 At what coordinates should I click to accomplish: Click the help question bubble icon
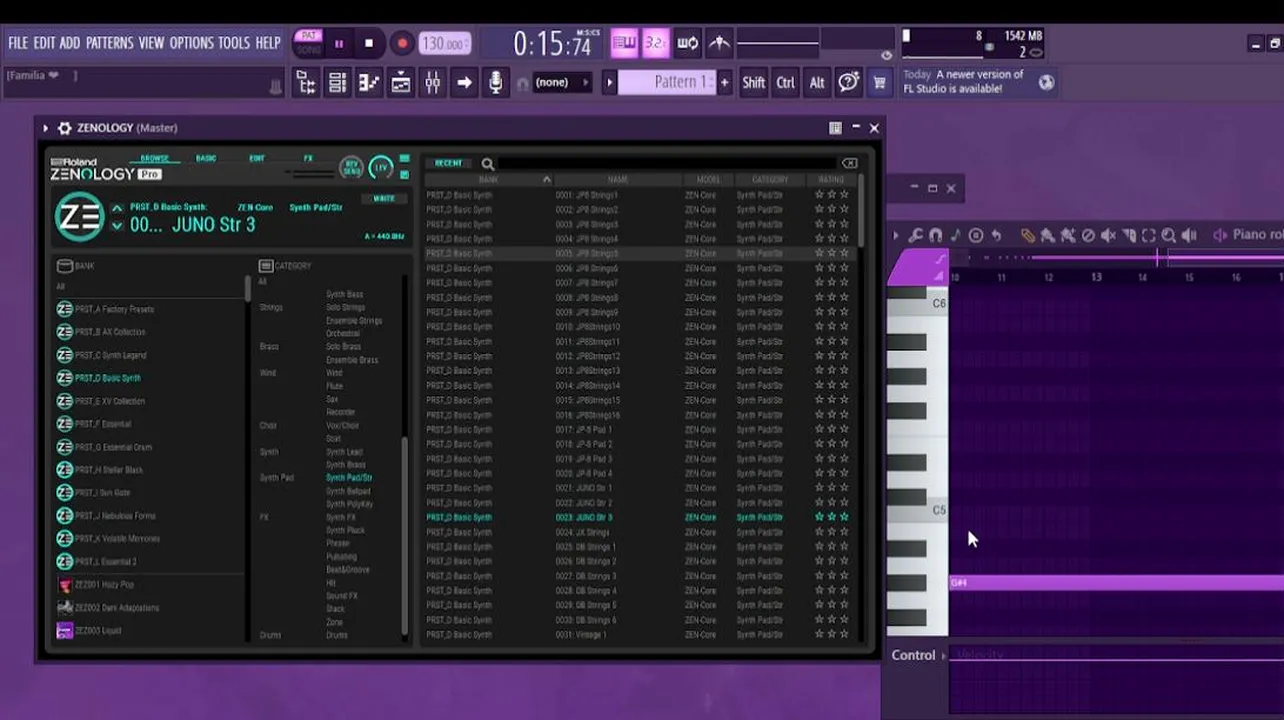pyautogui.click(x=849, y=83)
